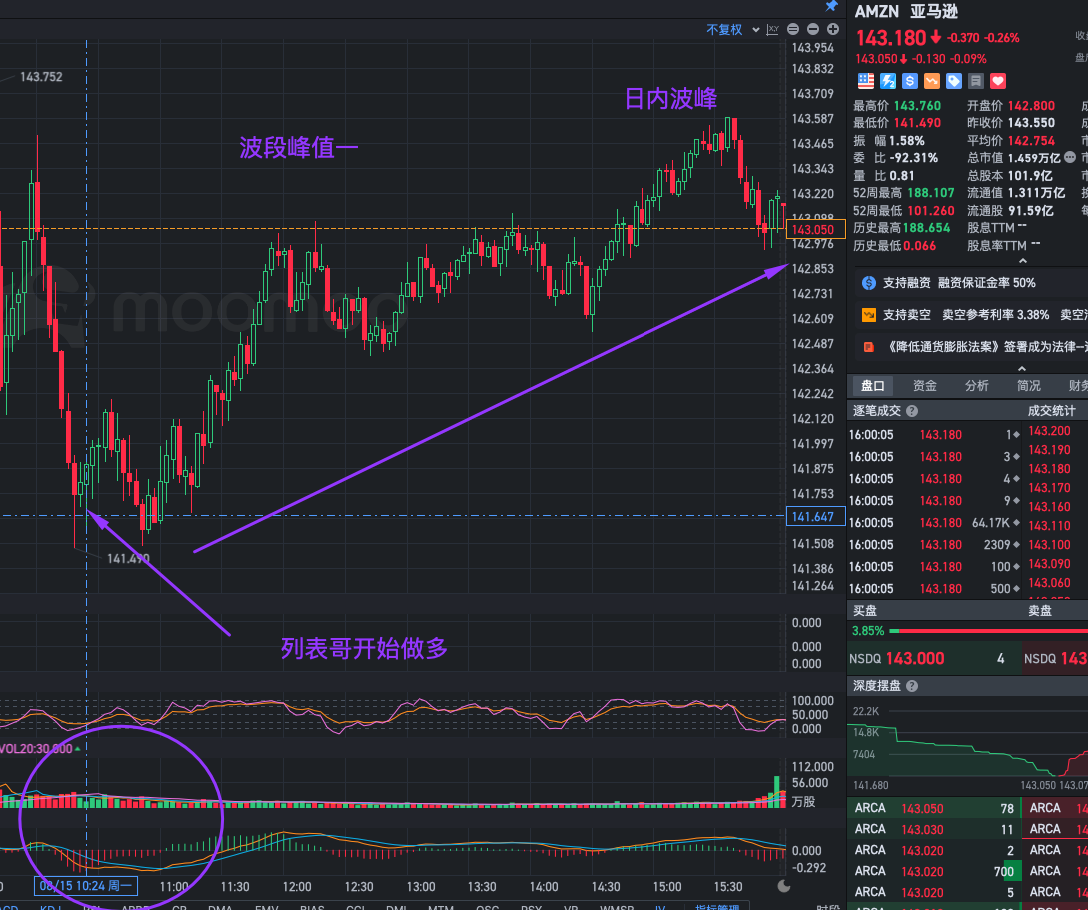
Task: Open the 成交统计 panel
Action: point(1051,411)
